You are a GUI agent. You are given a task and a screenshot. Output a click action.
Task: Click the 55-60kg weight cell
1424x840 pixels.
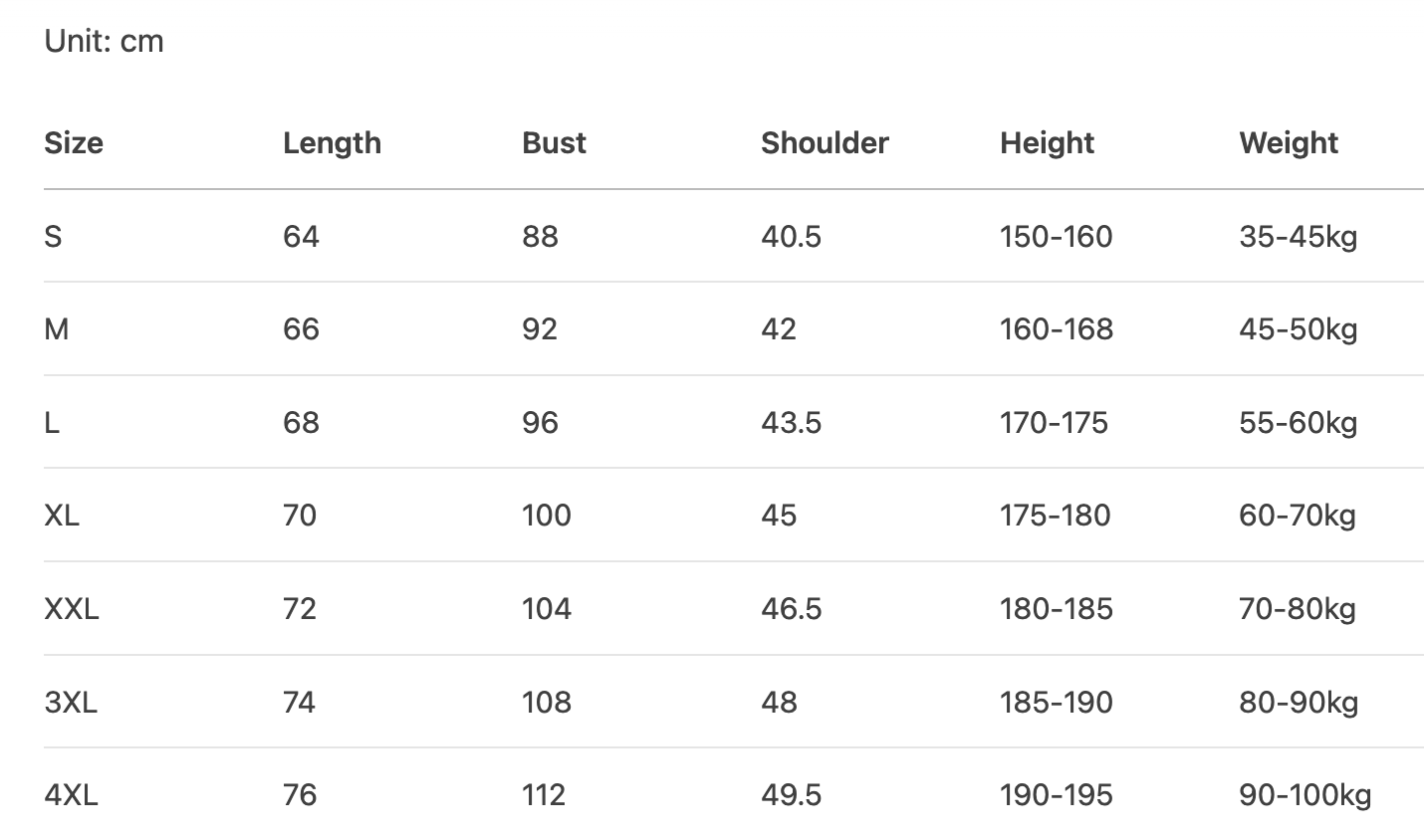pyautogui.click(x=1298, y=423)
